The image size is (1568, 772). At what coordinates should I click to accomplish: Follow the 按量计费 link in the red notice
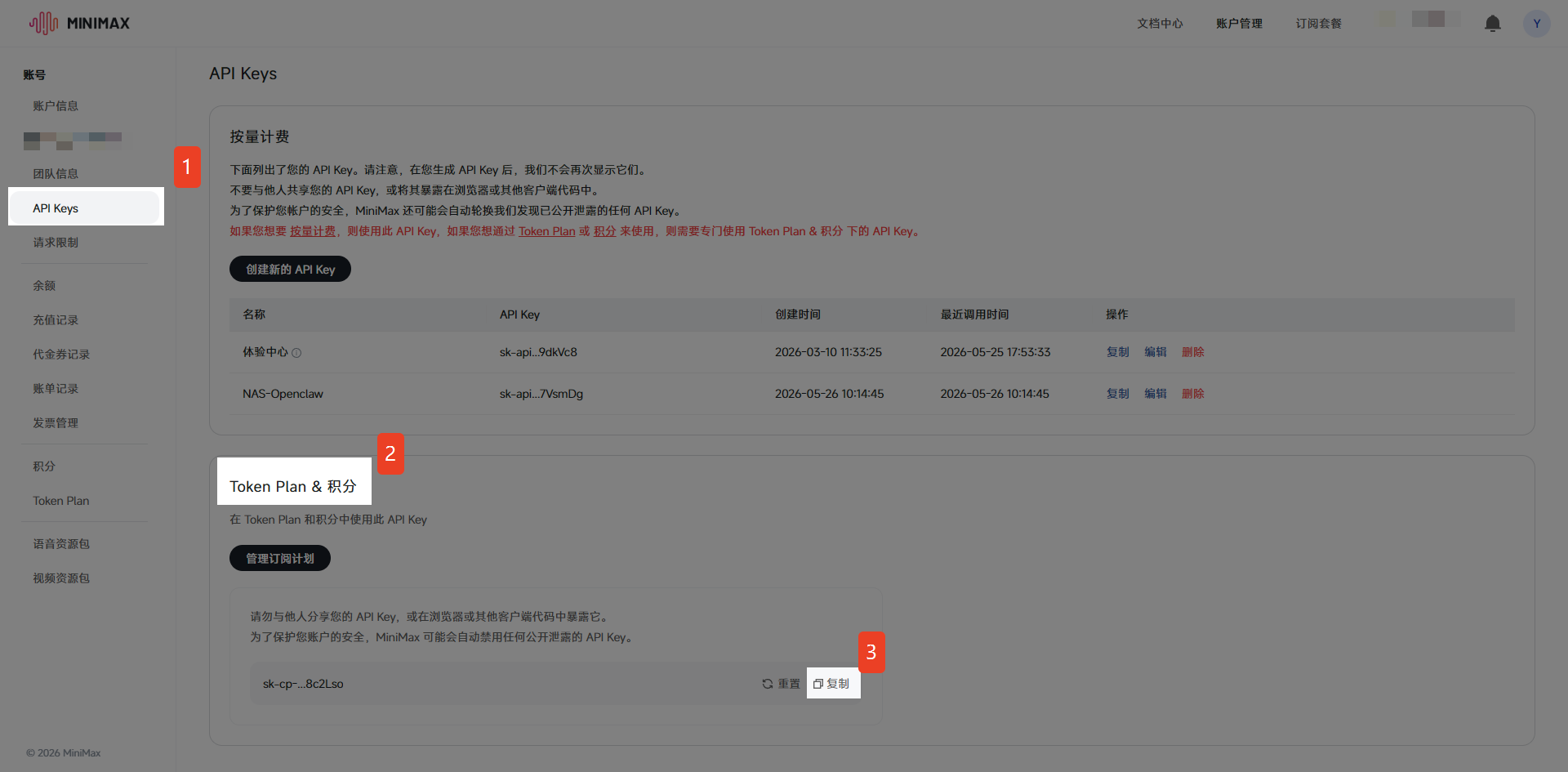313,231
